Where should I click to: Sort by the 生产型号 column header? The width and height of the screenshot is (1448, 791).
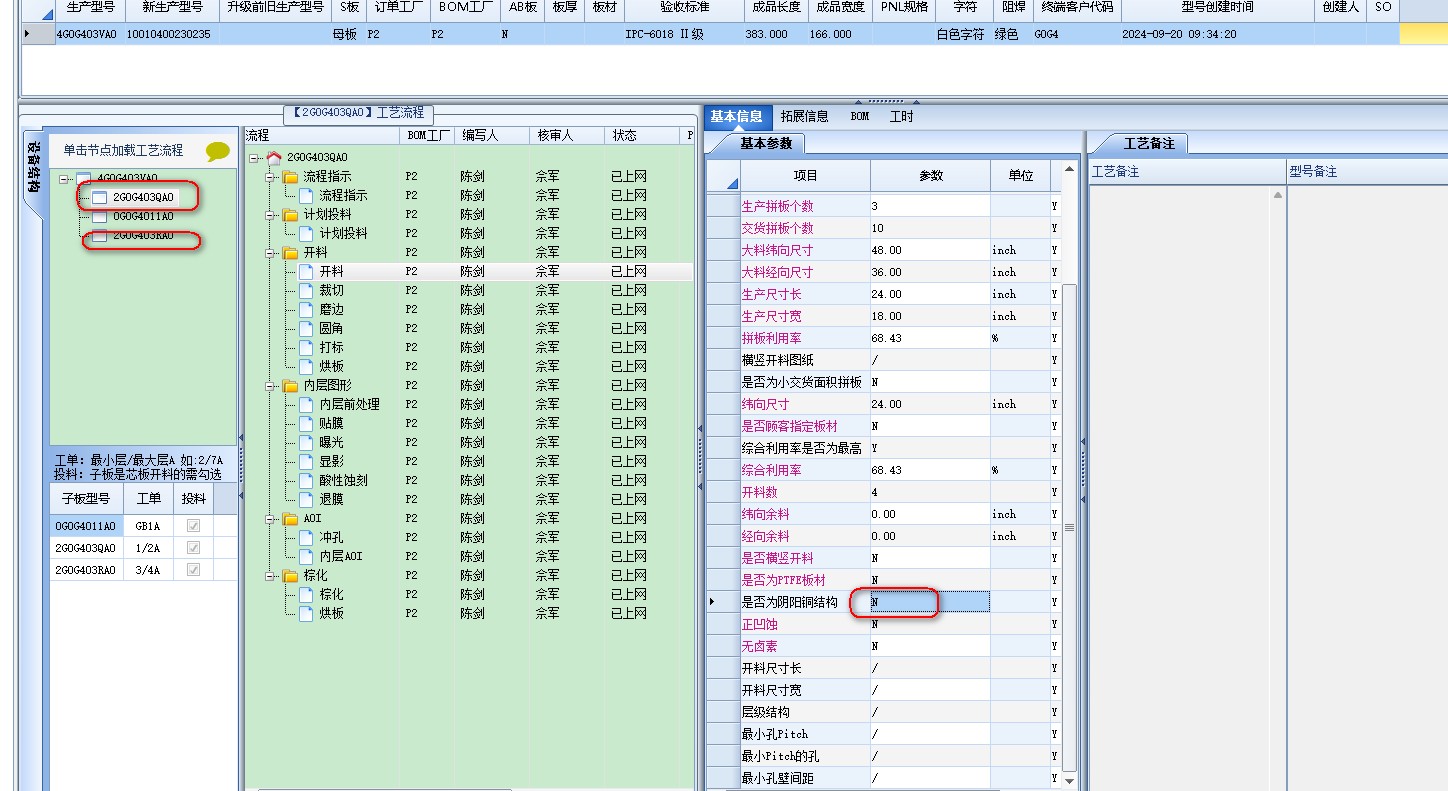click(x=90, y=7)
